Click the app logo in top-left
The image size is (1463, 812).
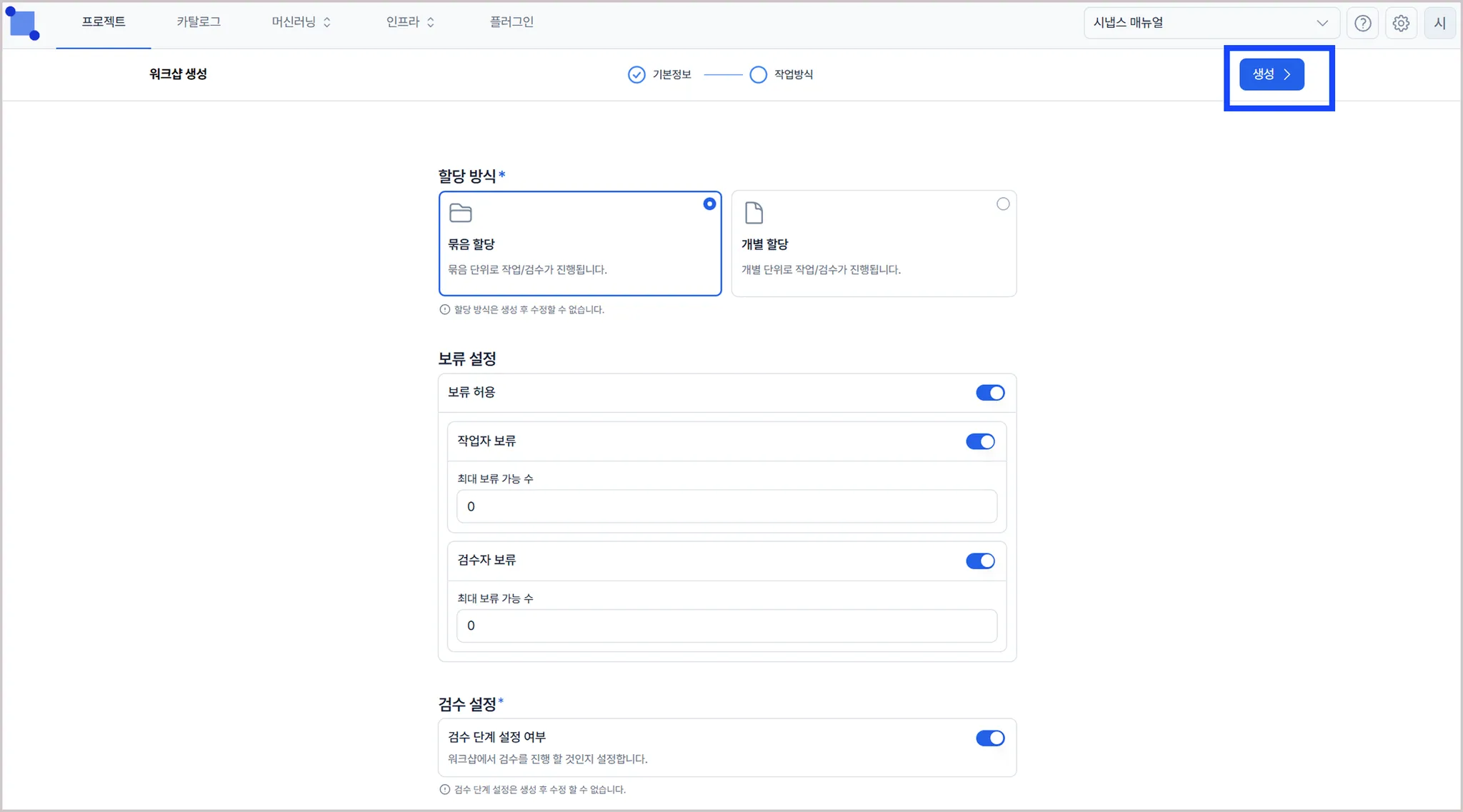coord(23,24)
